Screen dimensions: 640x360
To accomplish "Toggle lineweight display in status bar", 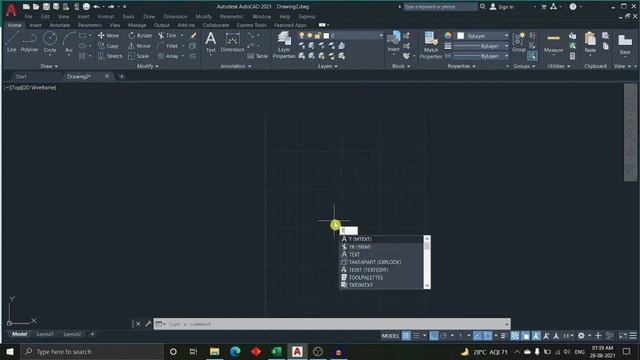I will [504, 336].
